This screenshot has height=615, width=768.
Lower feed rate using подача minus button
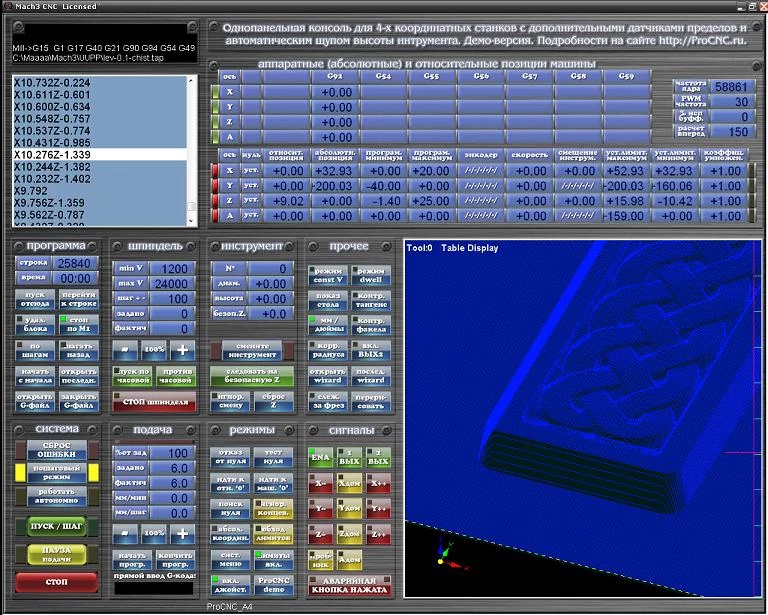[125, 534]
